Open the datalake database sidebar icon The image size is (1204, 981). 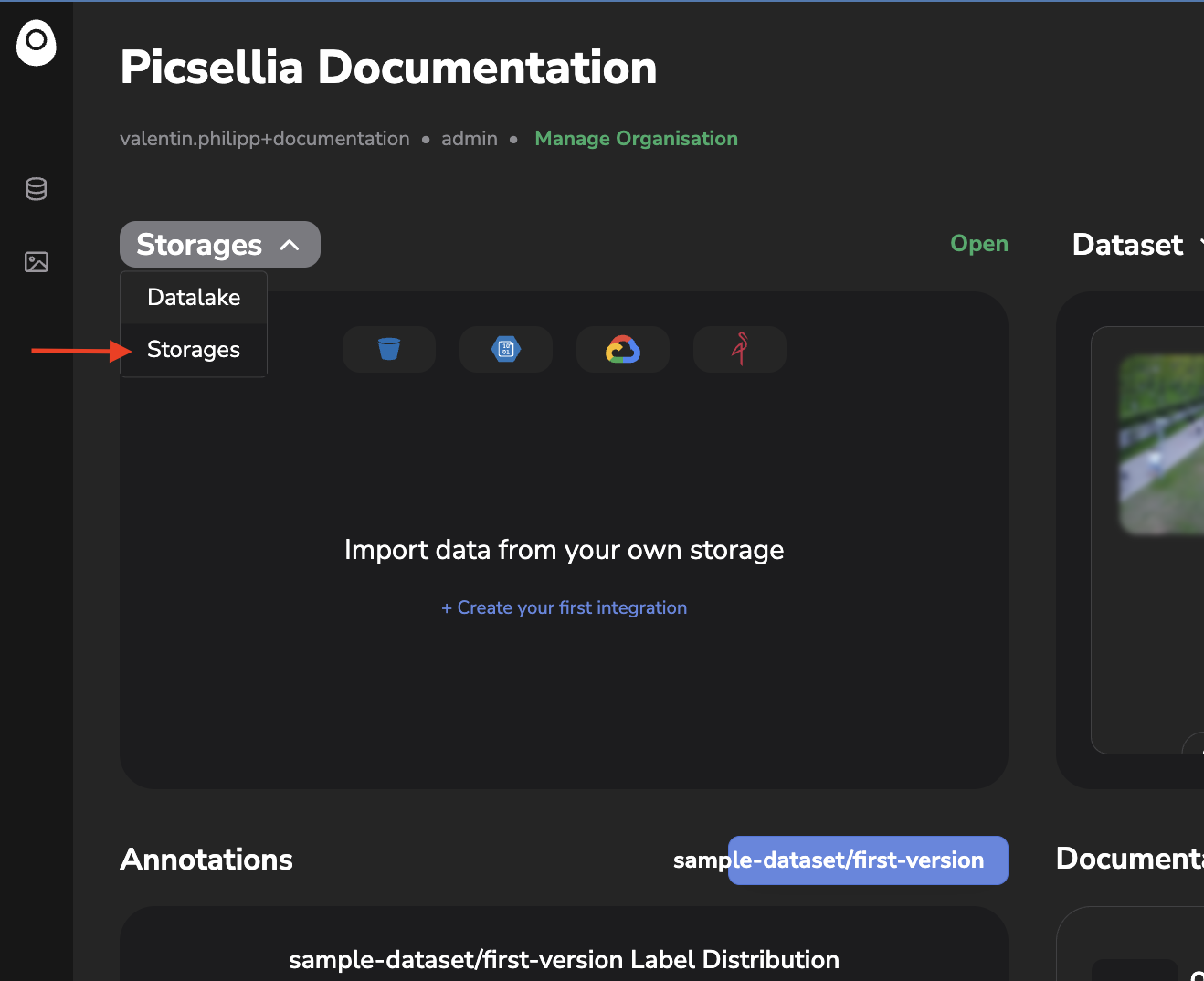[37, 189]
